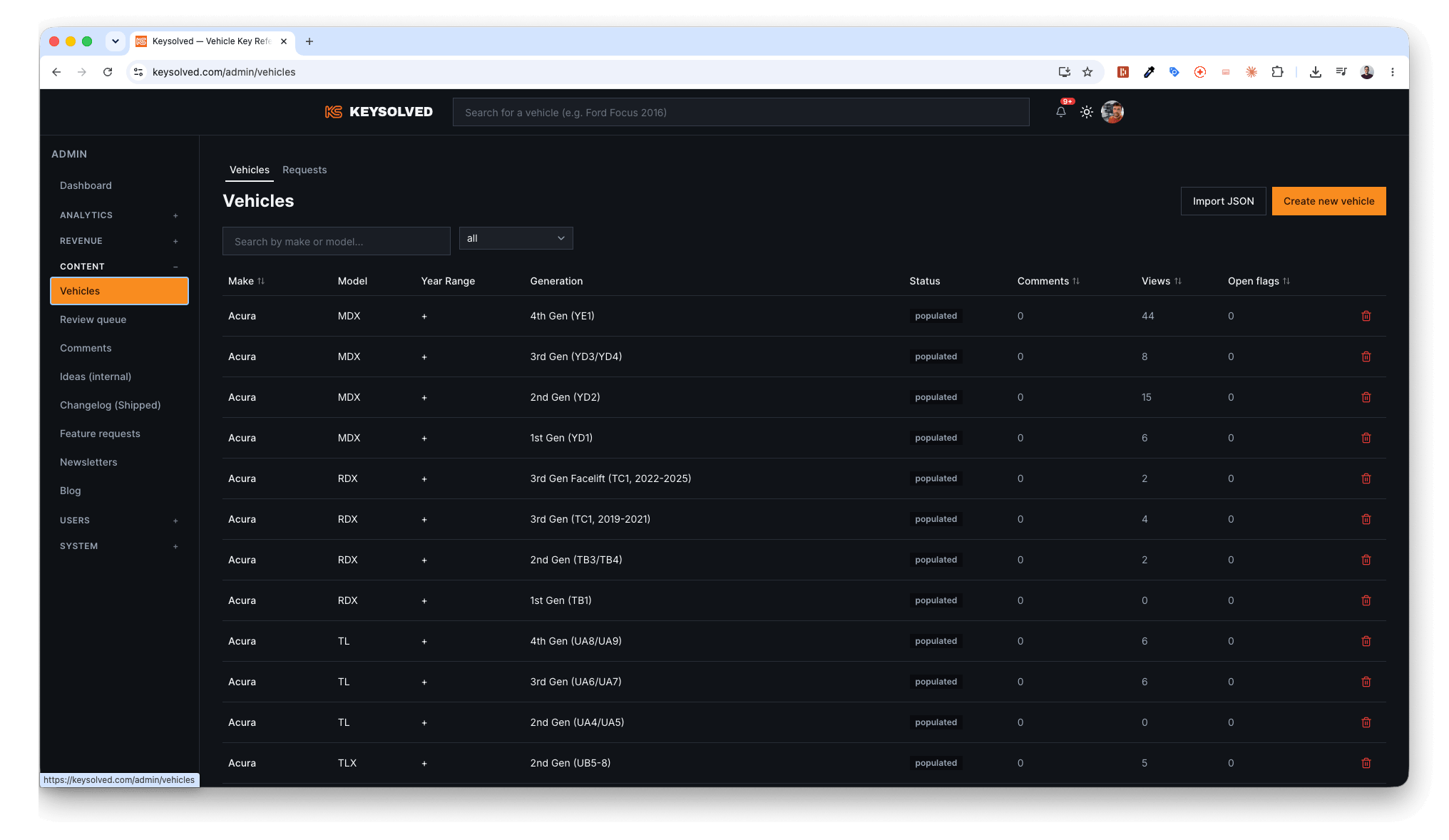
Task: Open Feature requests in sidebar
Action: click(100, 434)
